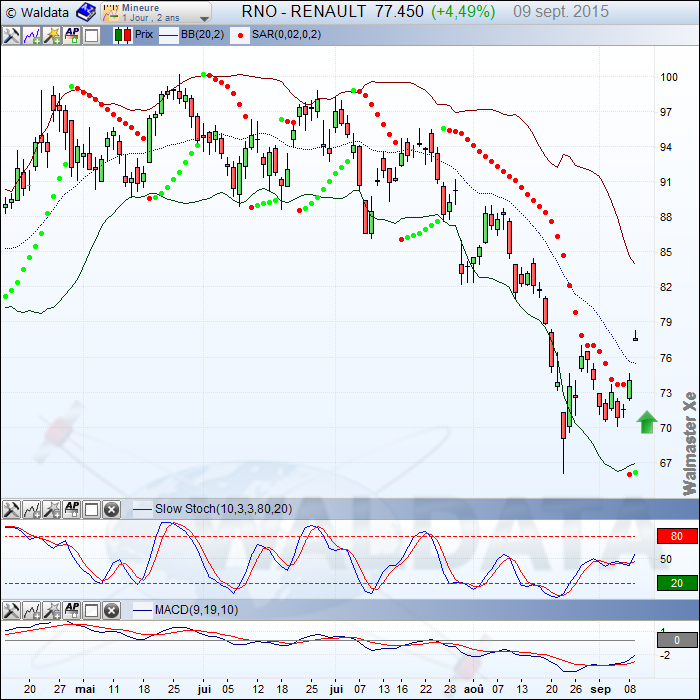Open MACD panel settings tools icon
The width and height of the screenshot is (700, 700).
[x=11, y=610]
